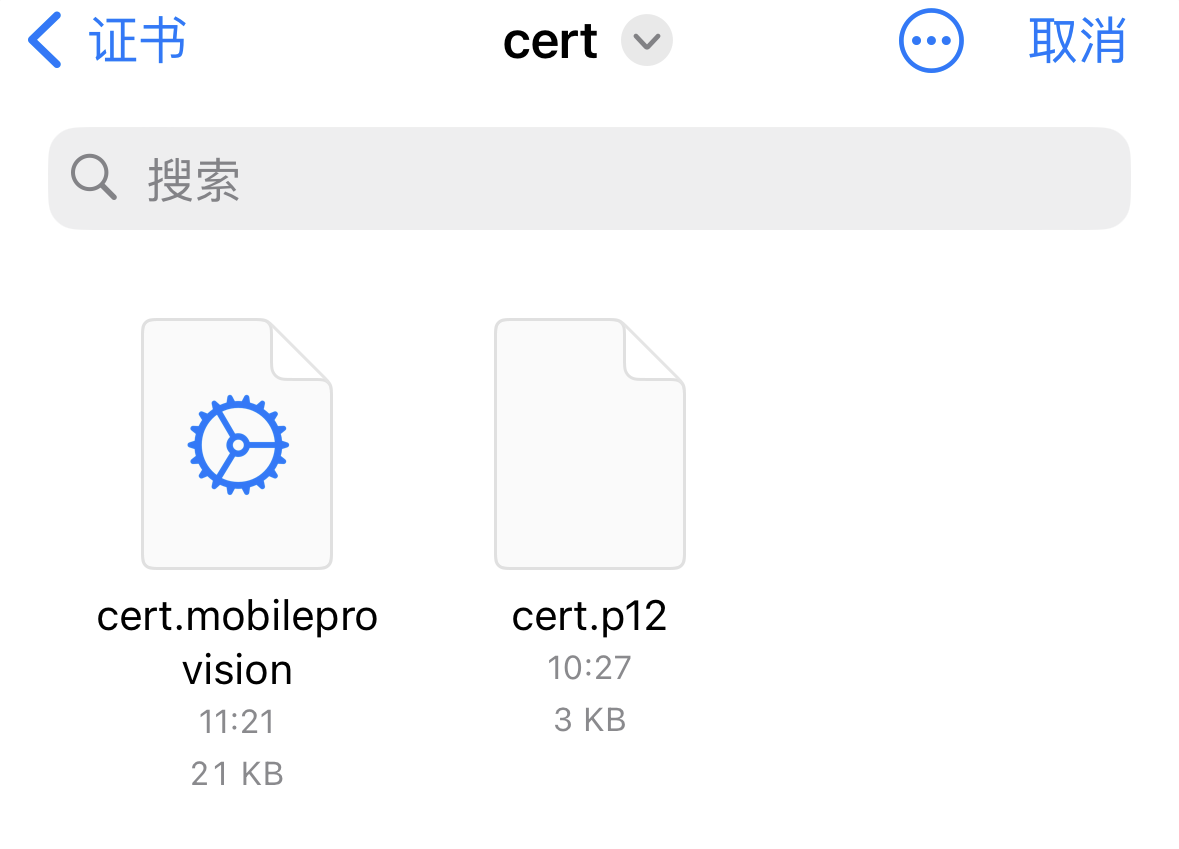Open the cert.mobileprovision document thumbnail

click(x=237, y=444)
